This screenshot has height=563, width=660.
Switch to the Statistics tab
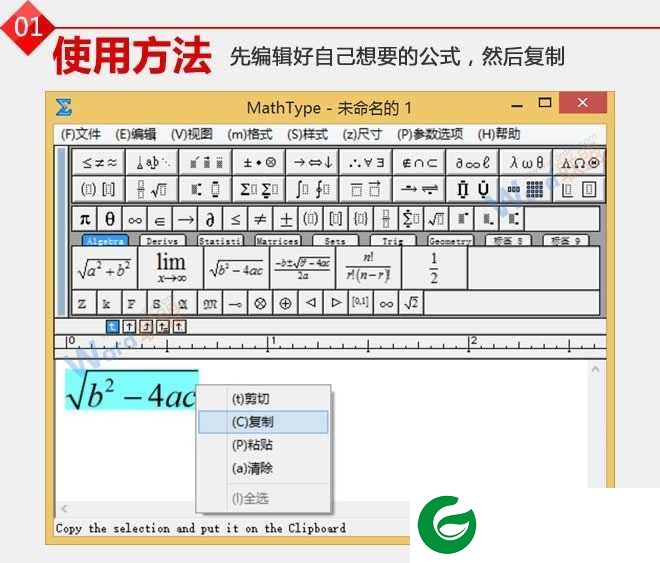(x=220, y=241)
